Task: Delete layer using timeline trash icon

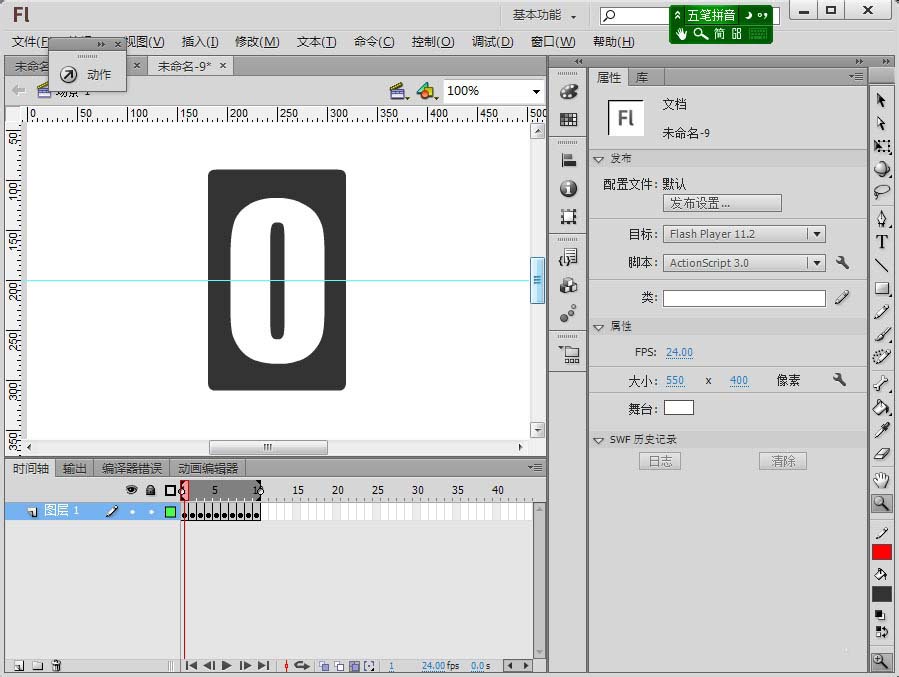Action: (x=57, y=665)
